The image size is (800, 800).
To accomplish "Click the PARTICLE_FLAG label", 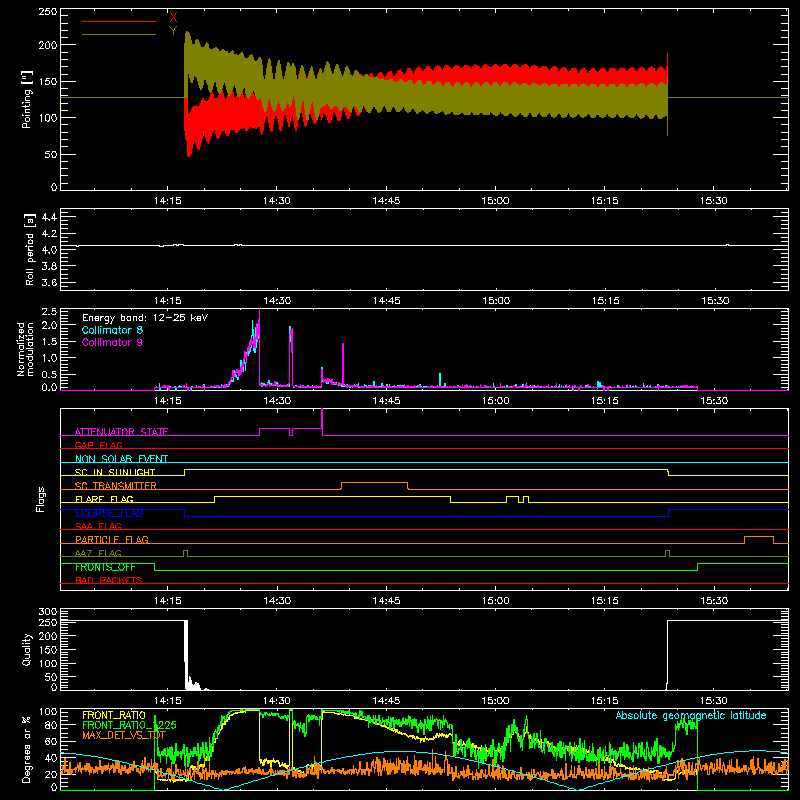I will (x=112, y=539).
